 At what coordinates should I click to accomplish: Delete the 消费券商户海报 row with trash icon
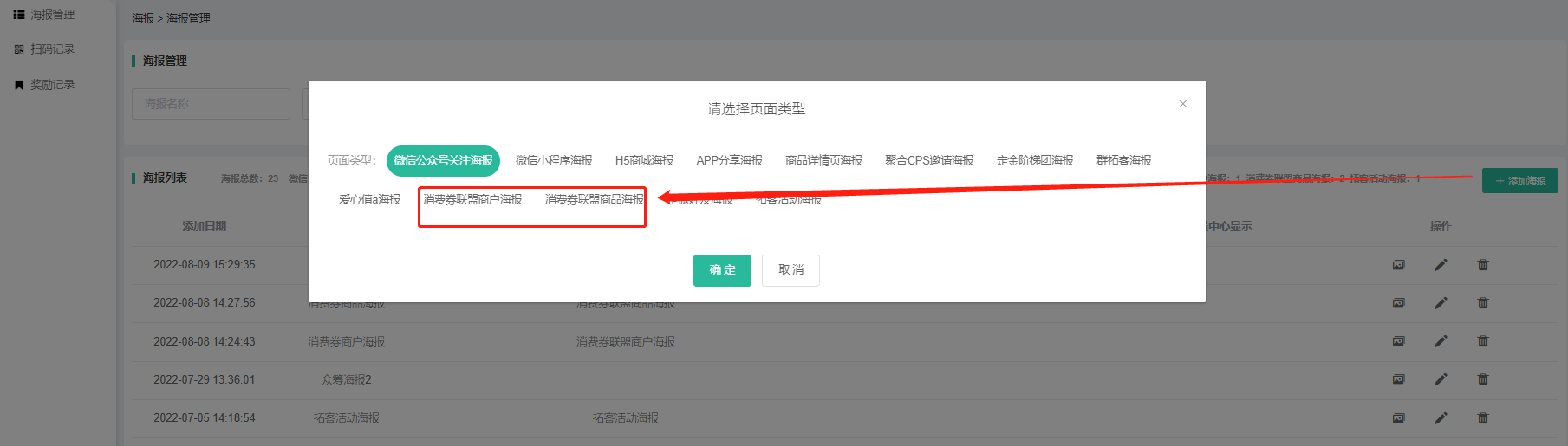1483,341
